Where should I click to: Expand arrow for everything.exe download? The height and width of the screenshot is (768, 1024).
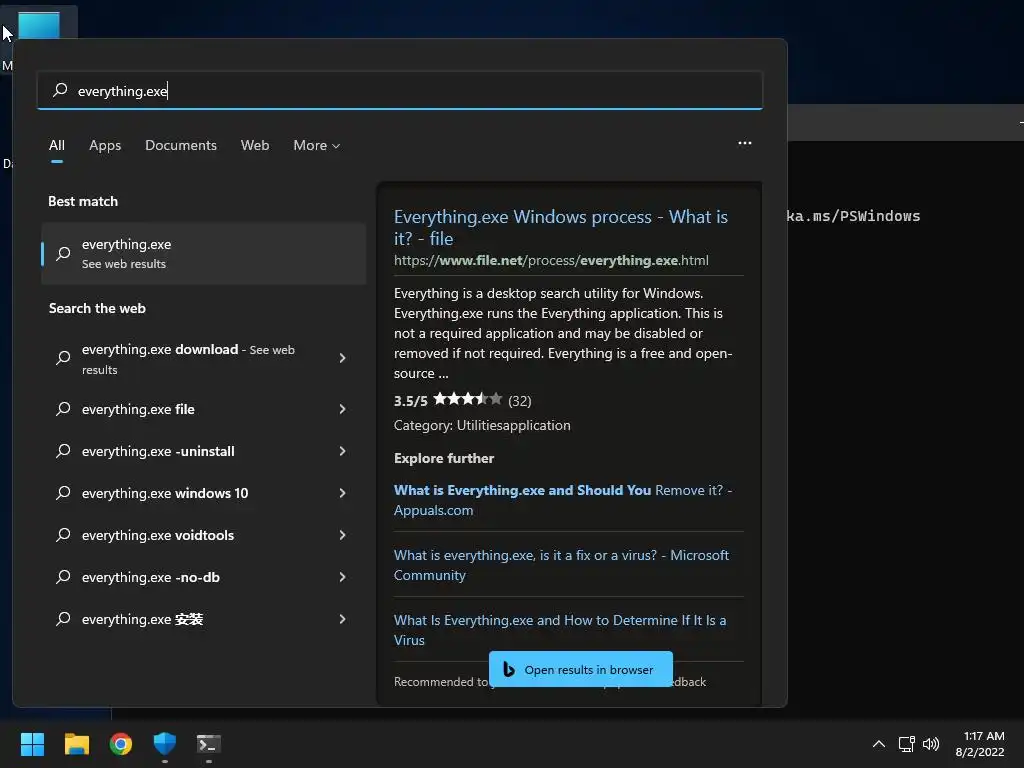tap(342, 358)
